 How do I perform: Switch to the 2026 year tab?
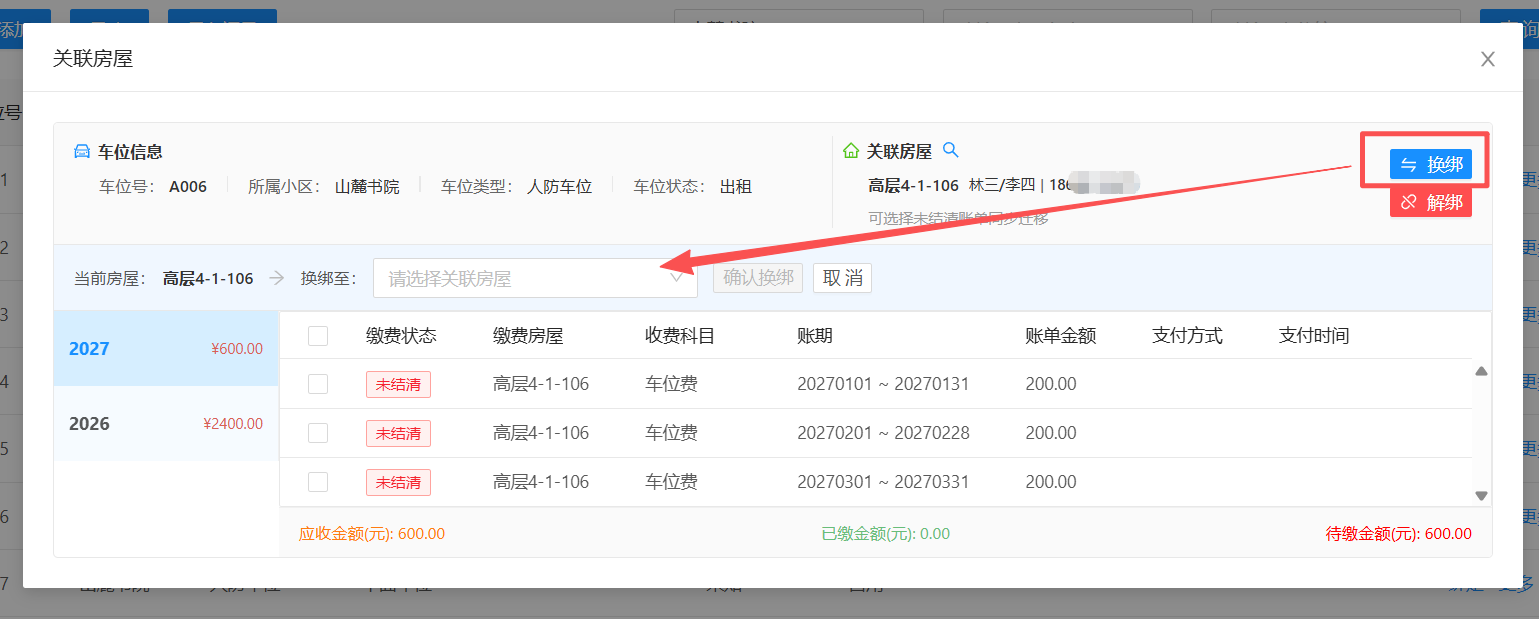pyautogui.click(x=166, y=424)
